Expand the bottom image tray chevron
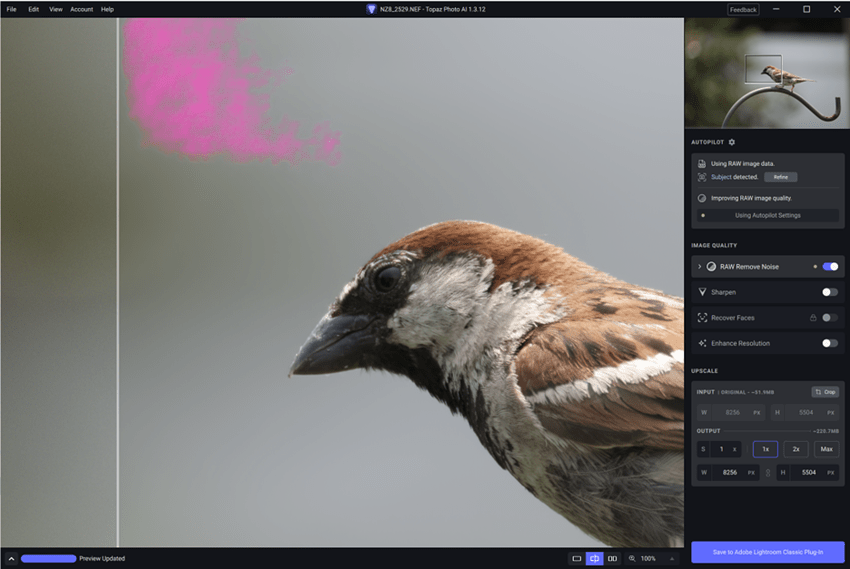Image resolution: width=850 pixels, height=569 pixels. [10, 558]
